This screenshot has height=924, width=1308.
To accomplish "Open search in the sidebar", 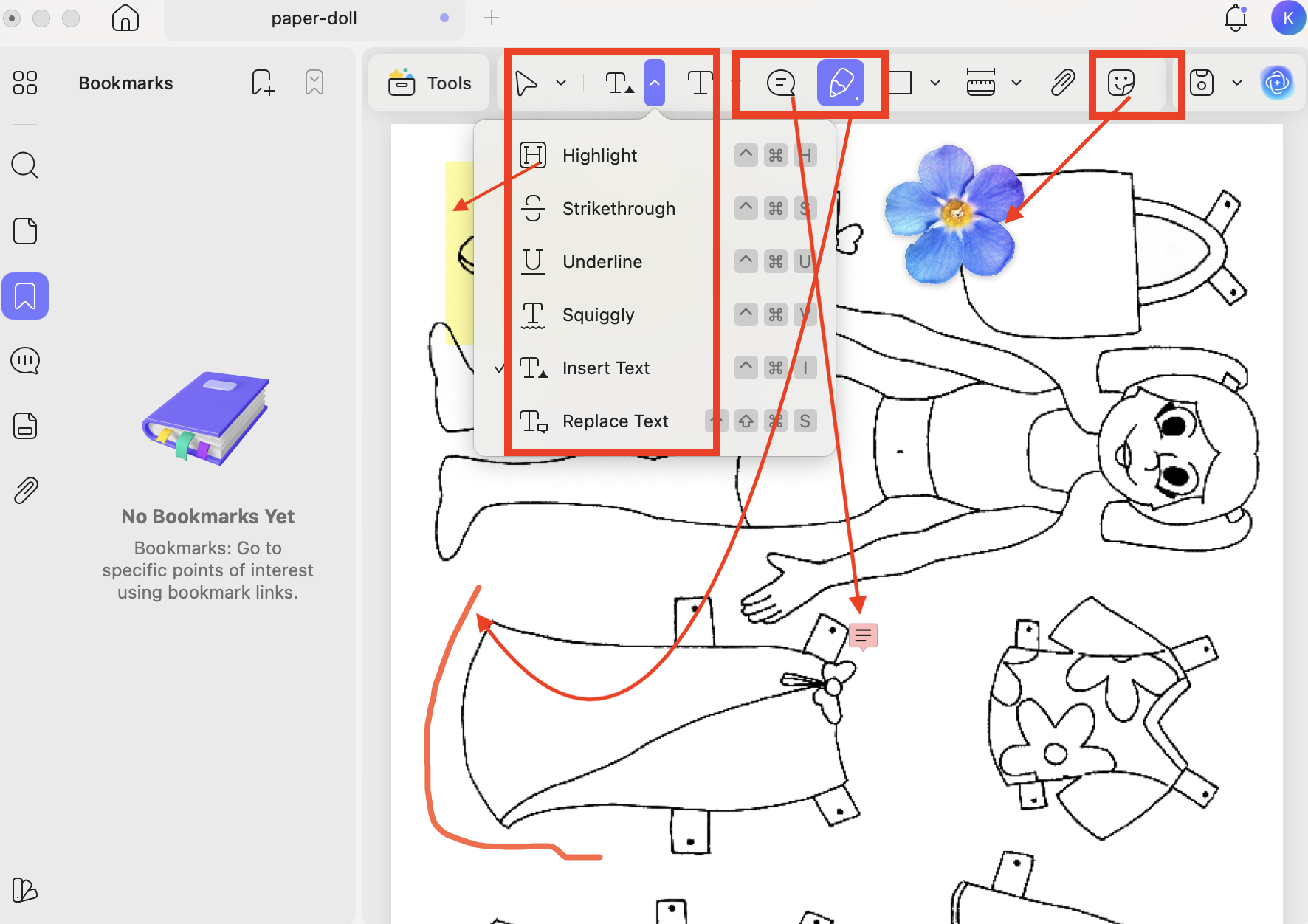I will 24,165.
